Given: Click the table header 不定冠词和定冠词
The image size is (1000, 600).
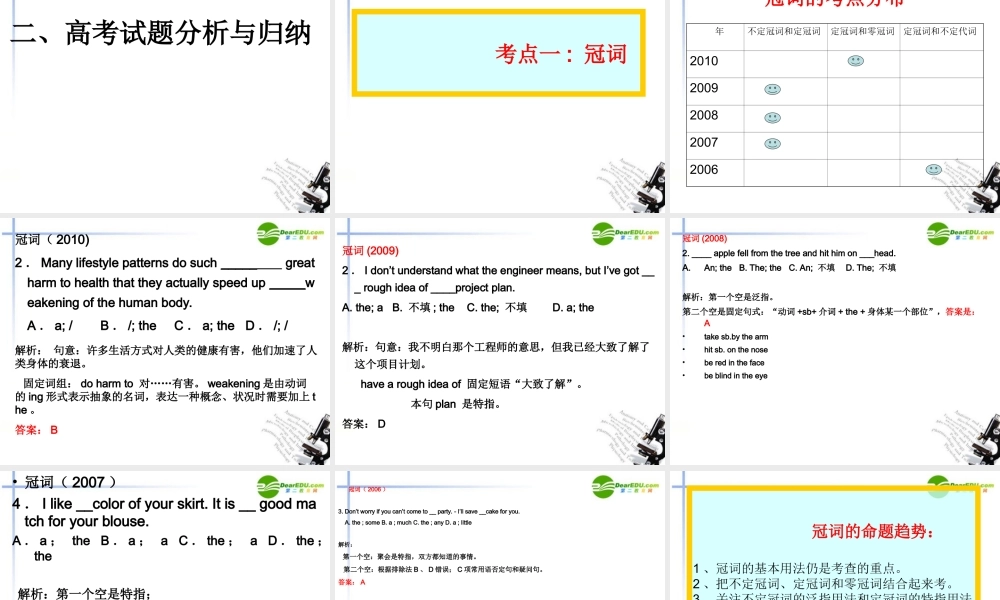Looking at the screenshot, I should coord(784,31).
